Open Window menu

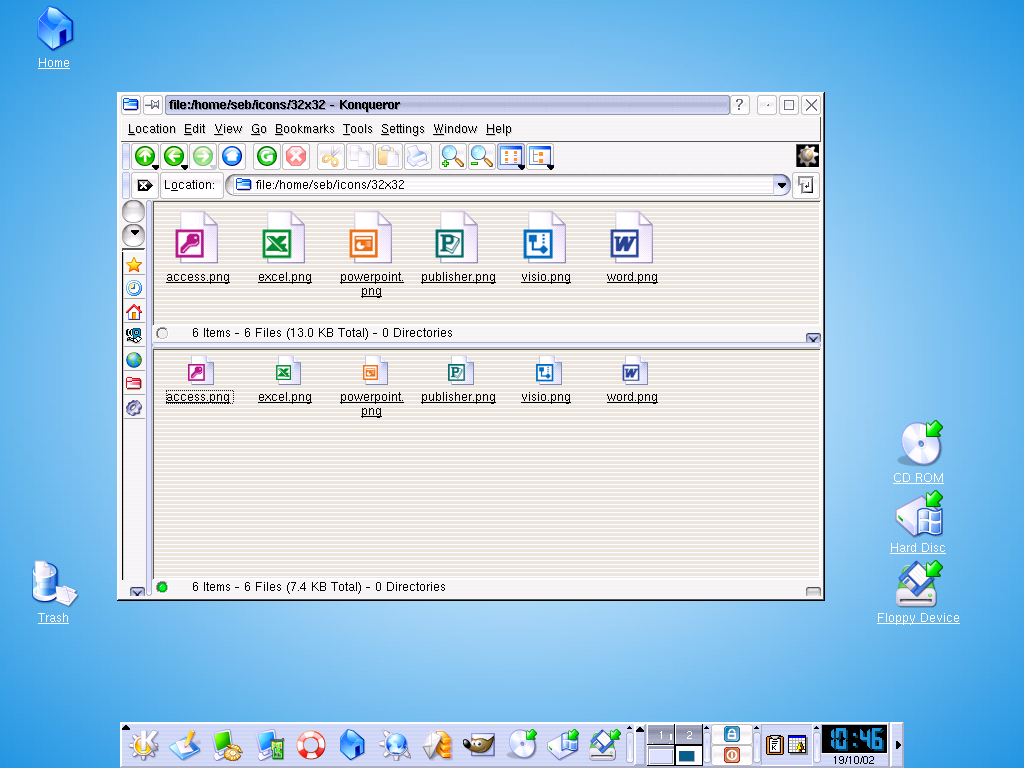click(x=455, y=129)
